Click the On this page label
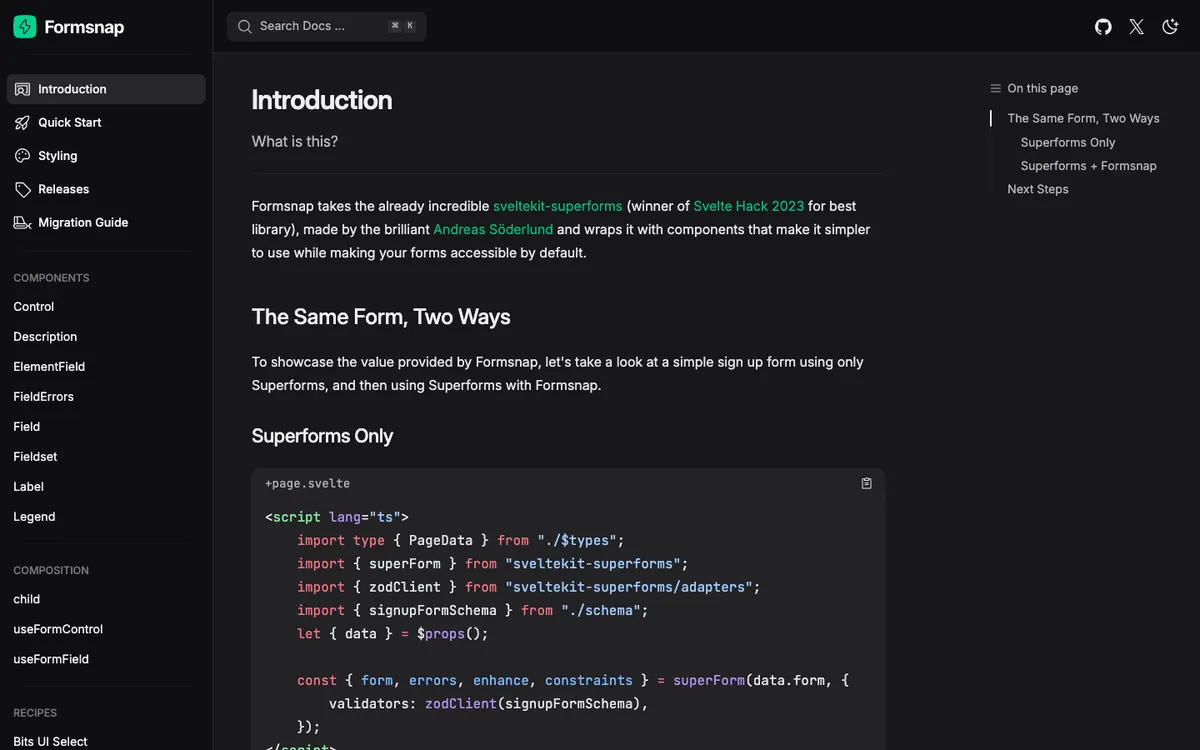Image resolution: width=1200 pixels, height=750 pixels. 1043,88
